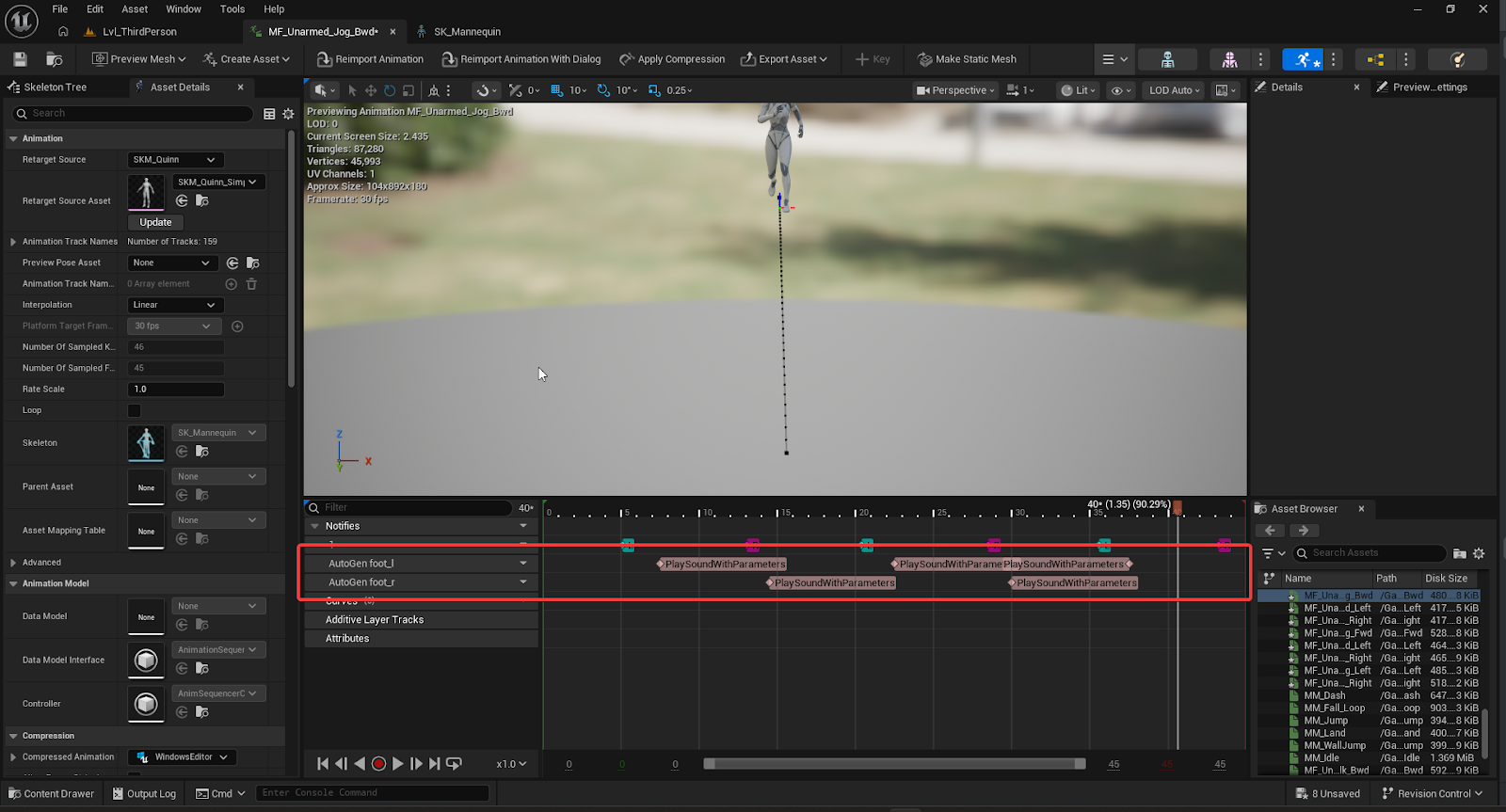This screenshot has height=812, width=1506.
Task: Select the translate (move) gizmo tool
Action: pyautogui.click(x=371, y=90)
